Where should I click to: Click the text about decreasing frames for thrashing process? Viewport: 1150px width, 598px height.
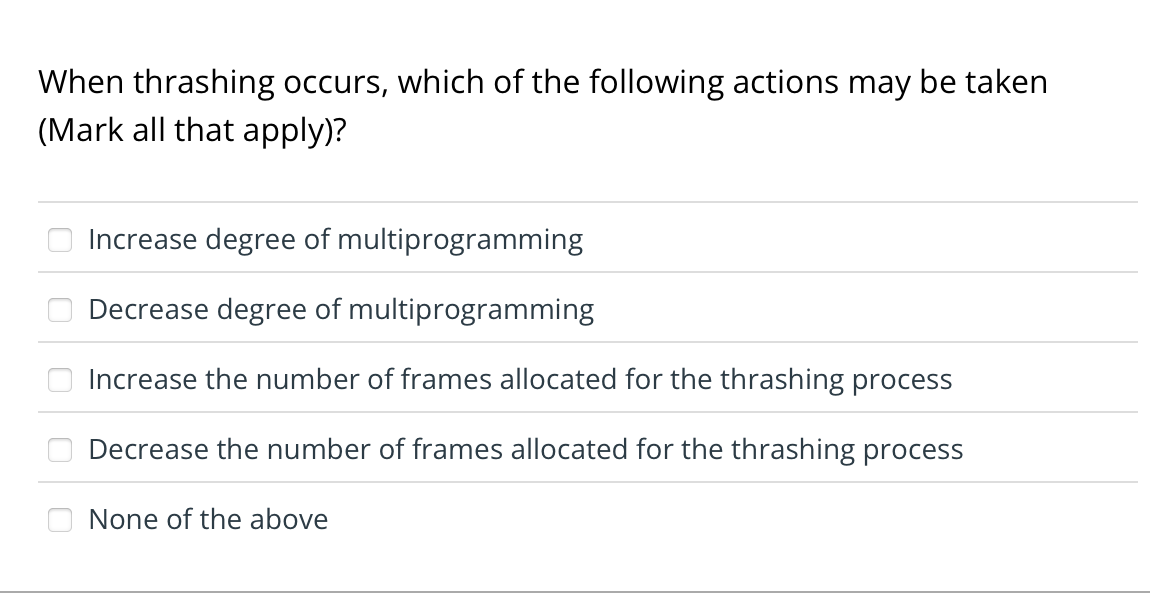coord(525,450)
